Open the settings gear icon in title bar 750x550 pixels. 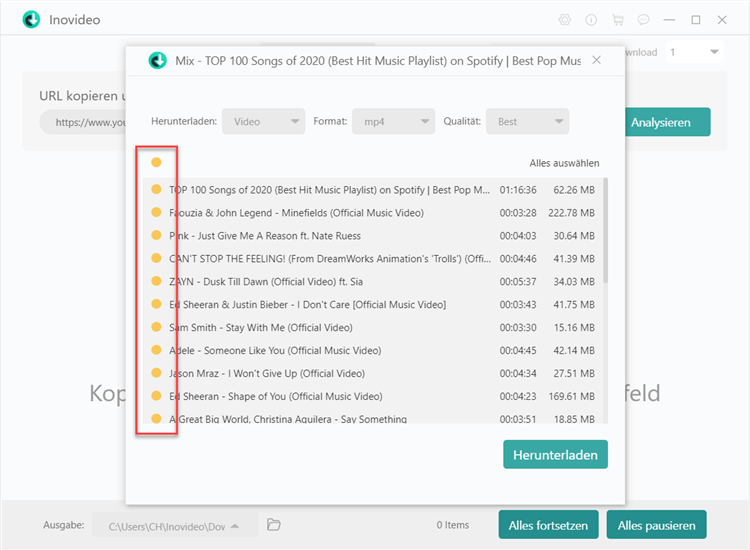[x=565, y=20]
